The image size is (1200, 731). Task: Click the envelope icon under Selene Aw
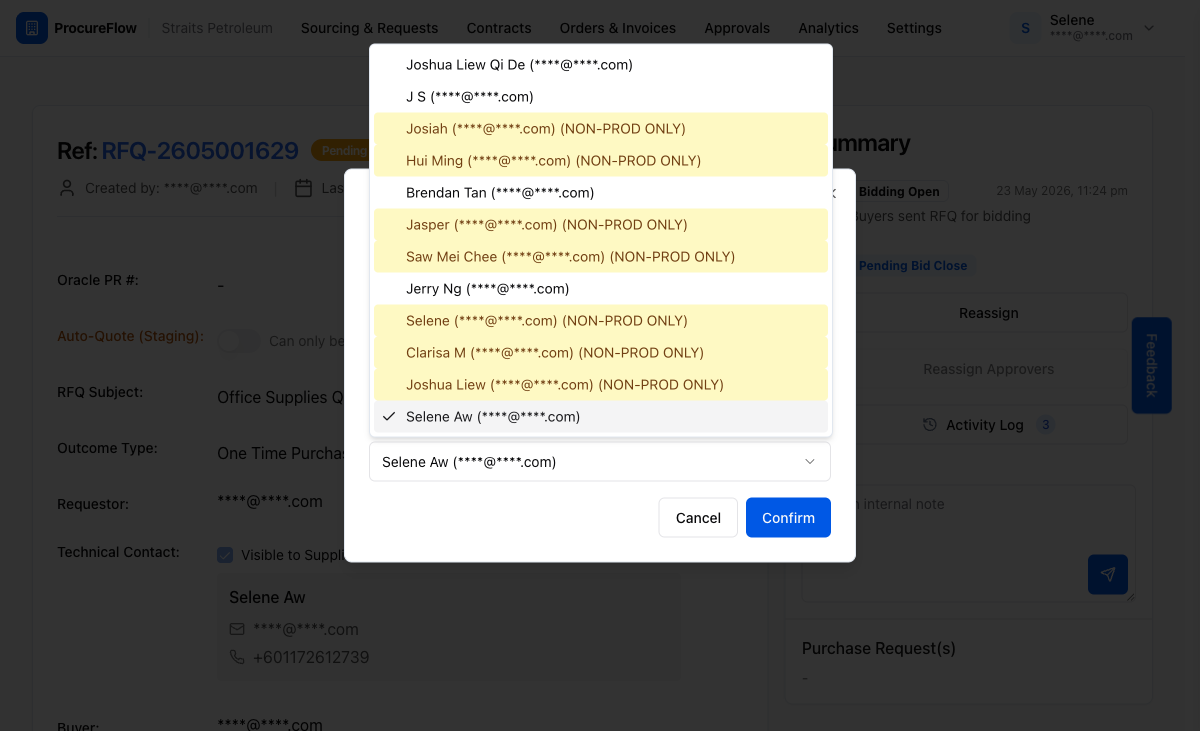click(237, 630)
